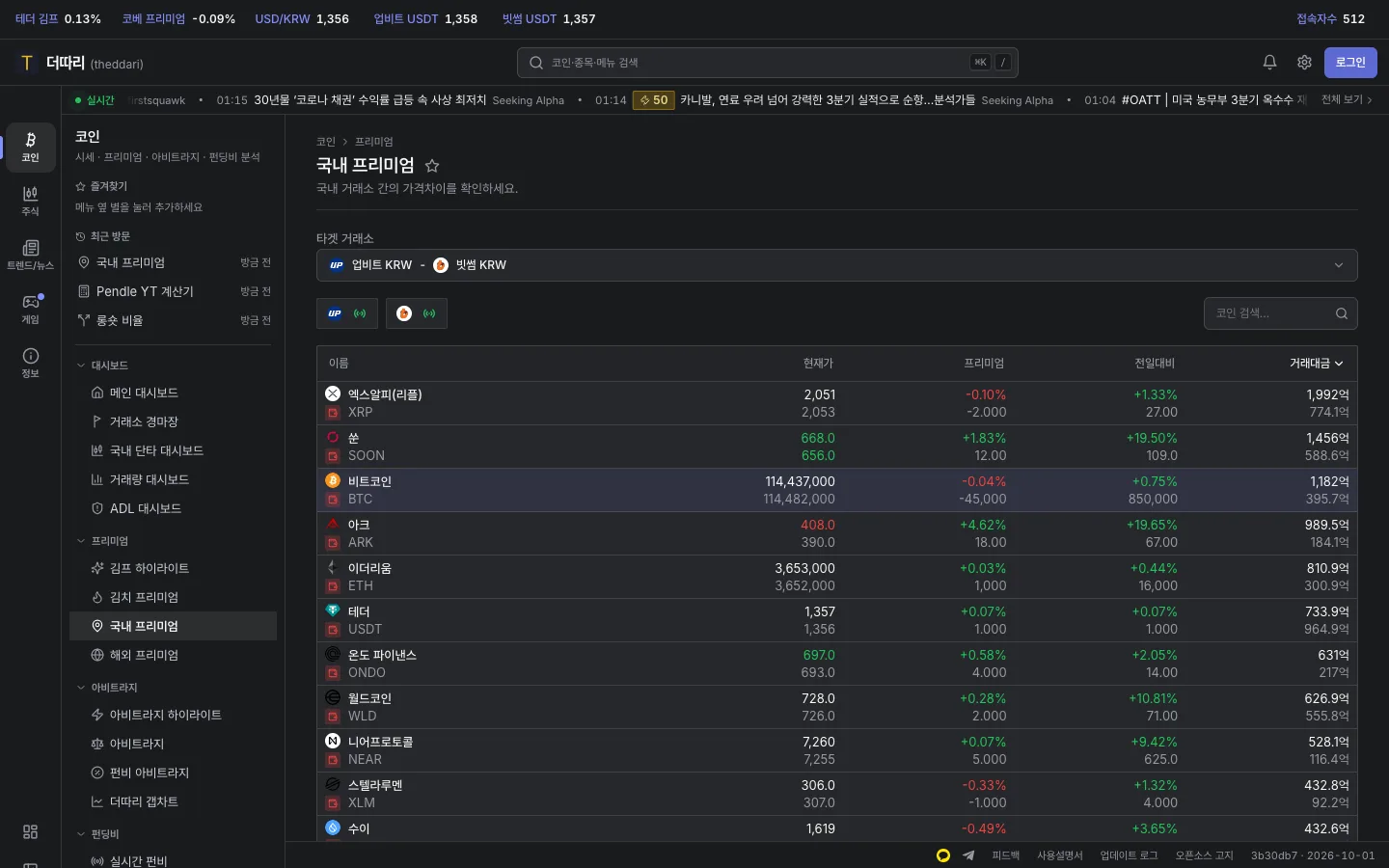Click the Stellar Lumens coin logo
The image size is (1389, 868).
pos(333,784)
